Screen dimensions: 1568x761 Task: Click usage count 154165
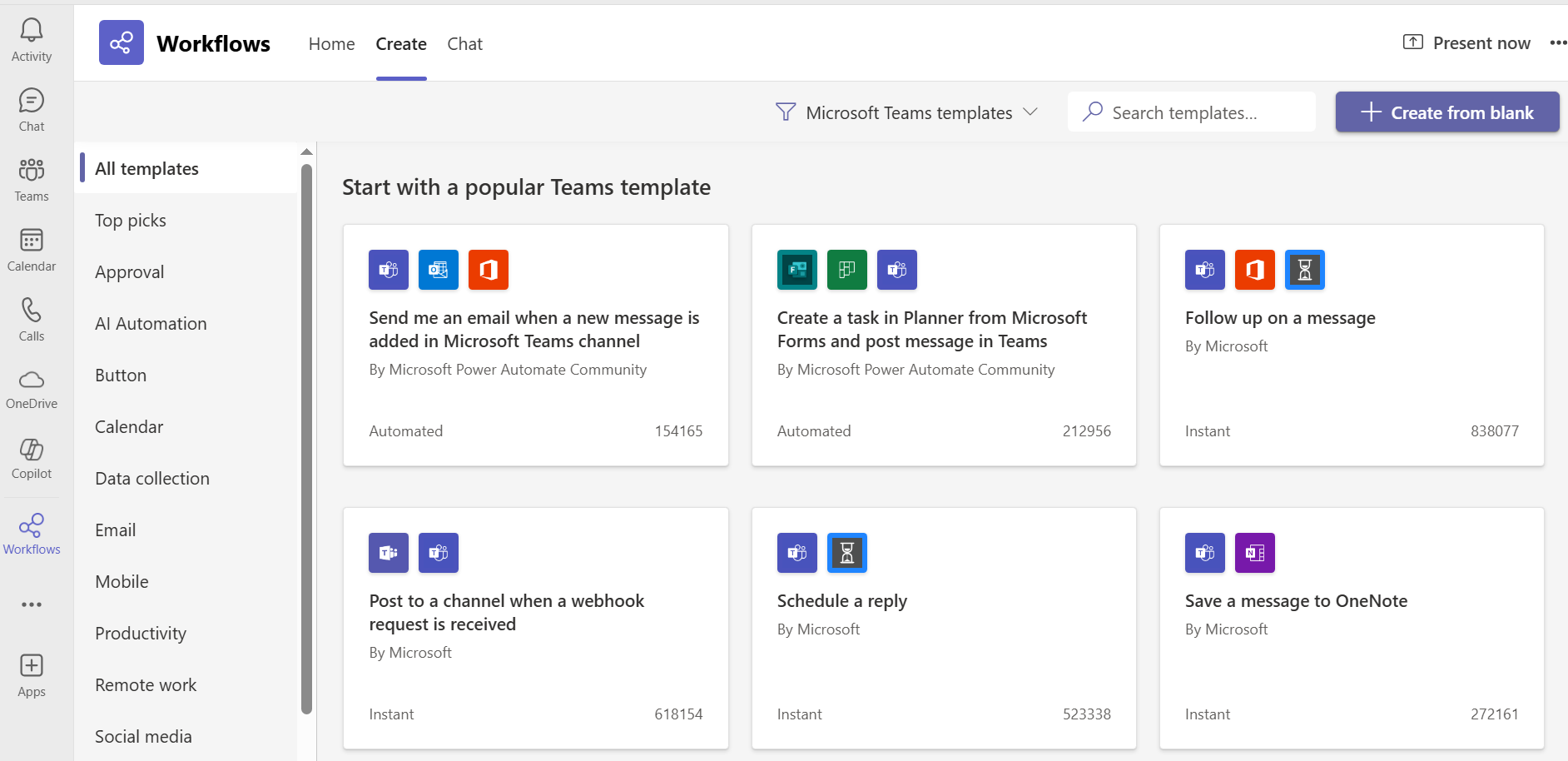(x=678, y=431)
